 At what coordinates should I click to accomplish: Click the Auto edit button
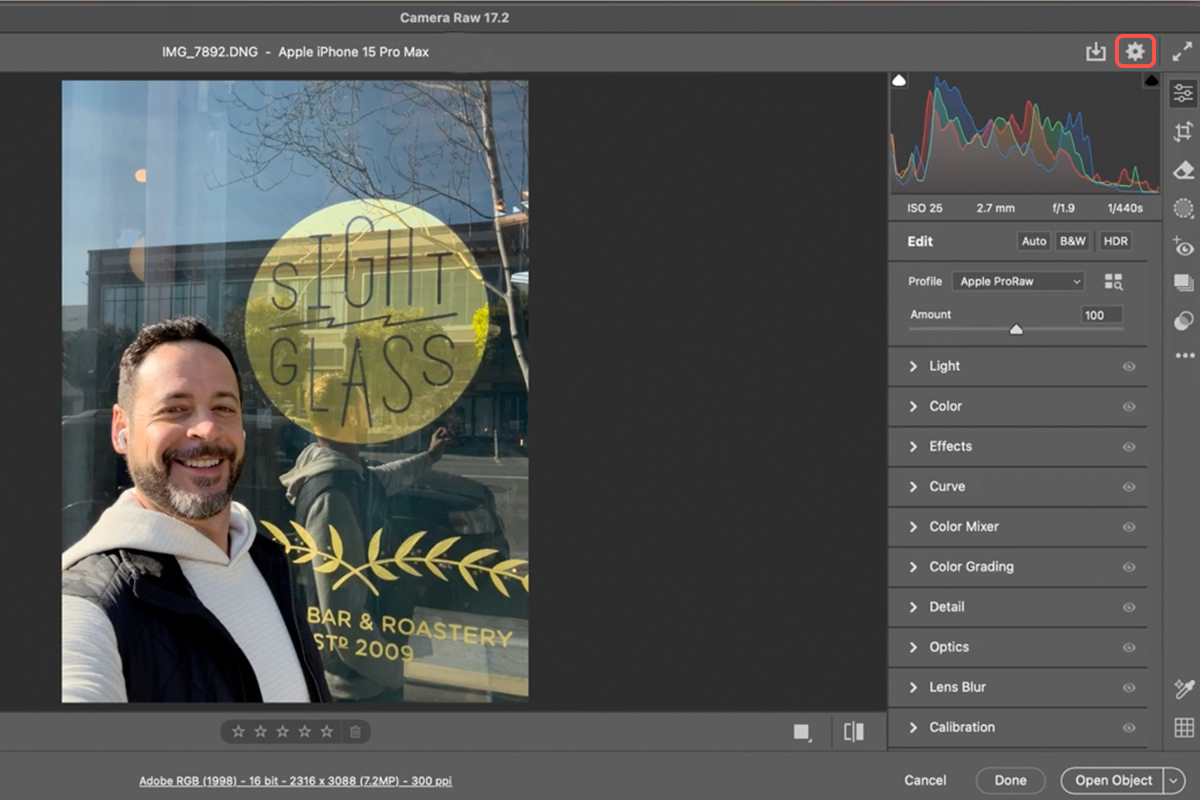coord(1034,241)
